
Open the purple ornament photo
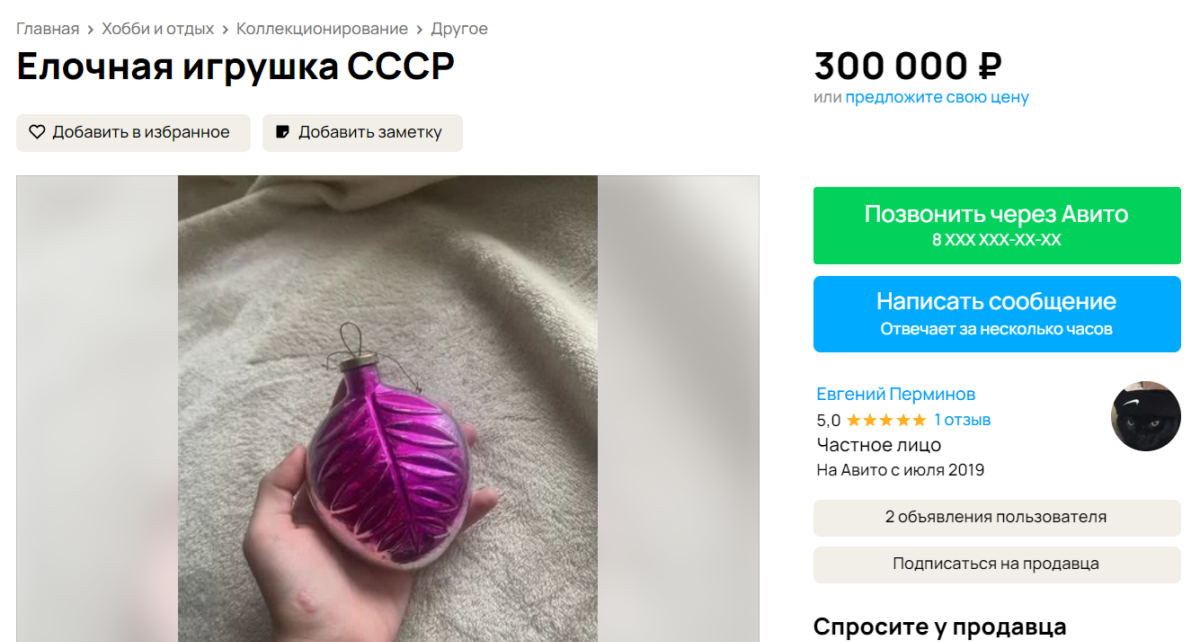[388, 409]
